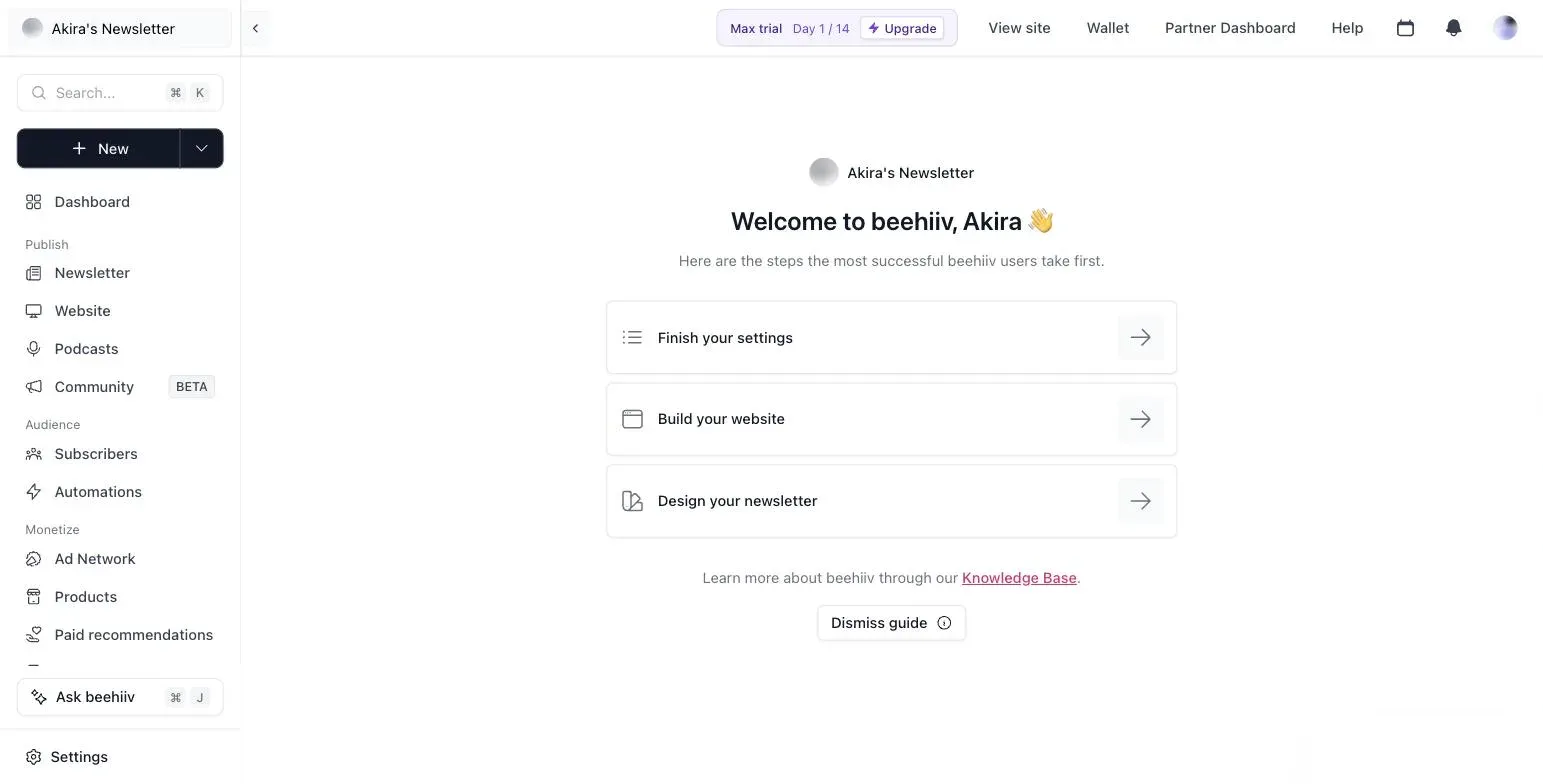
Task: Open Wallet in top bar
Action: pos(1108,28)
